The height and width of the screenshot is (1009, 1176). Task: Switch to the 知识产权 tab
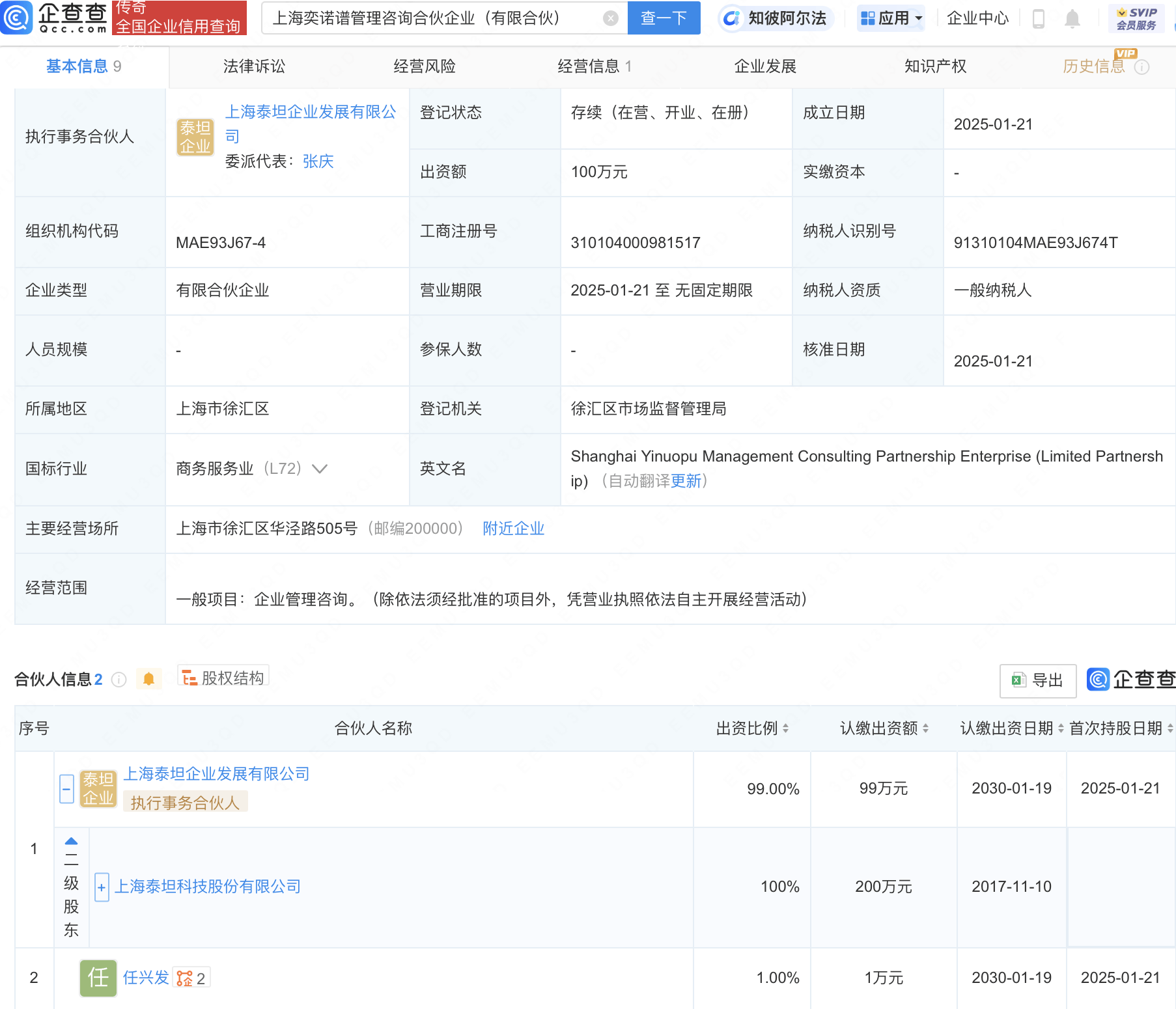point(935,66)
